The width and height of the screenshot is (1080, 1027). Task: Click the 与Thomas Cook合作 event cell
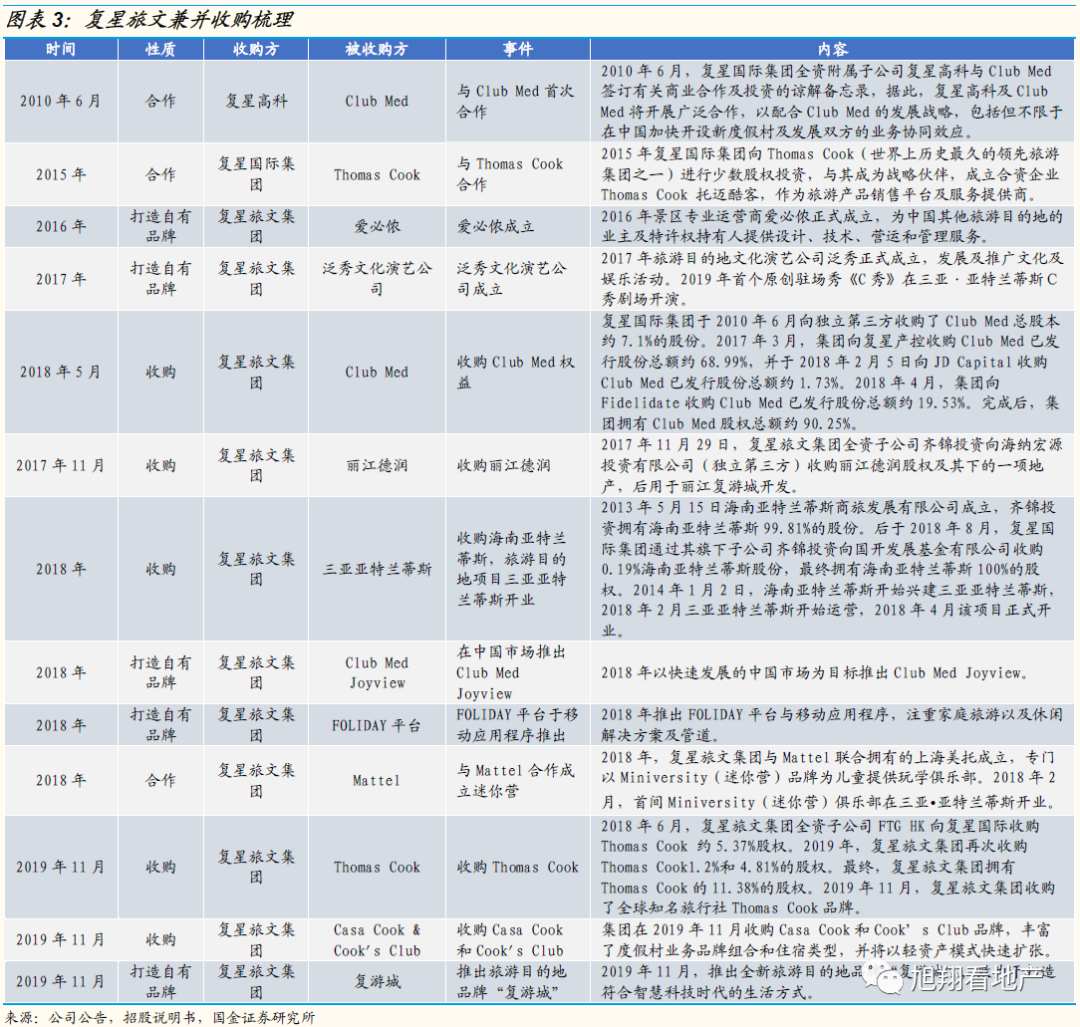[517, 174]
